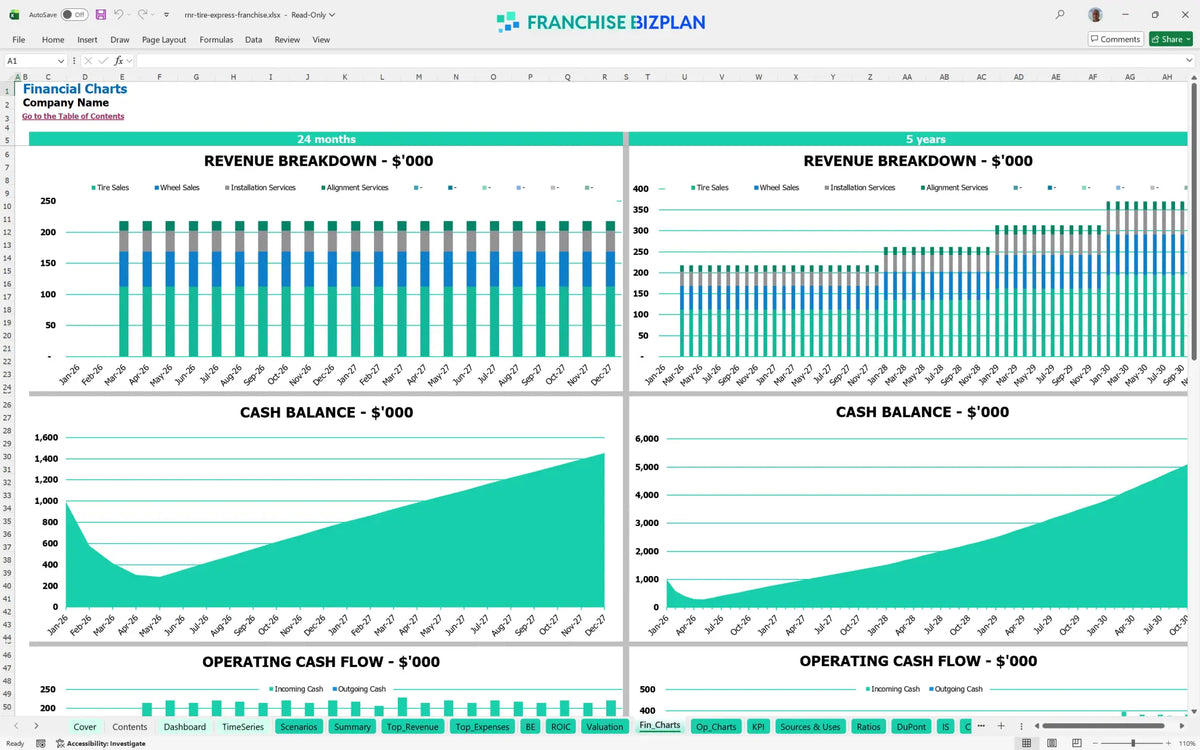Switch to Normal view icon
Image resolution: width=1200 pixels, height=750 pixels.
tap(1027, 743)
